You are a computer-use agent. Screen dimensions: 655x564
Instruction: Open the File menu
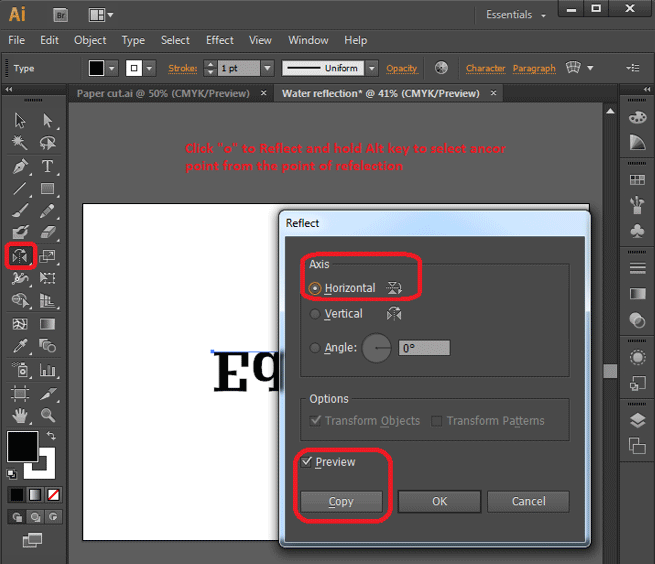17,40
